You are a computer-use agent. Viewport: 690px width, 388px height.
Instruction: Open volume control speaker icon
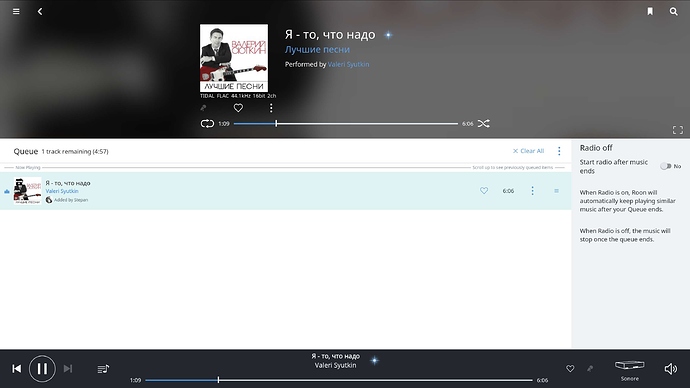coord(671,369)
